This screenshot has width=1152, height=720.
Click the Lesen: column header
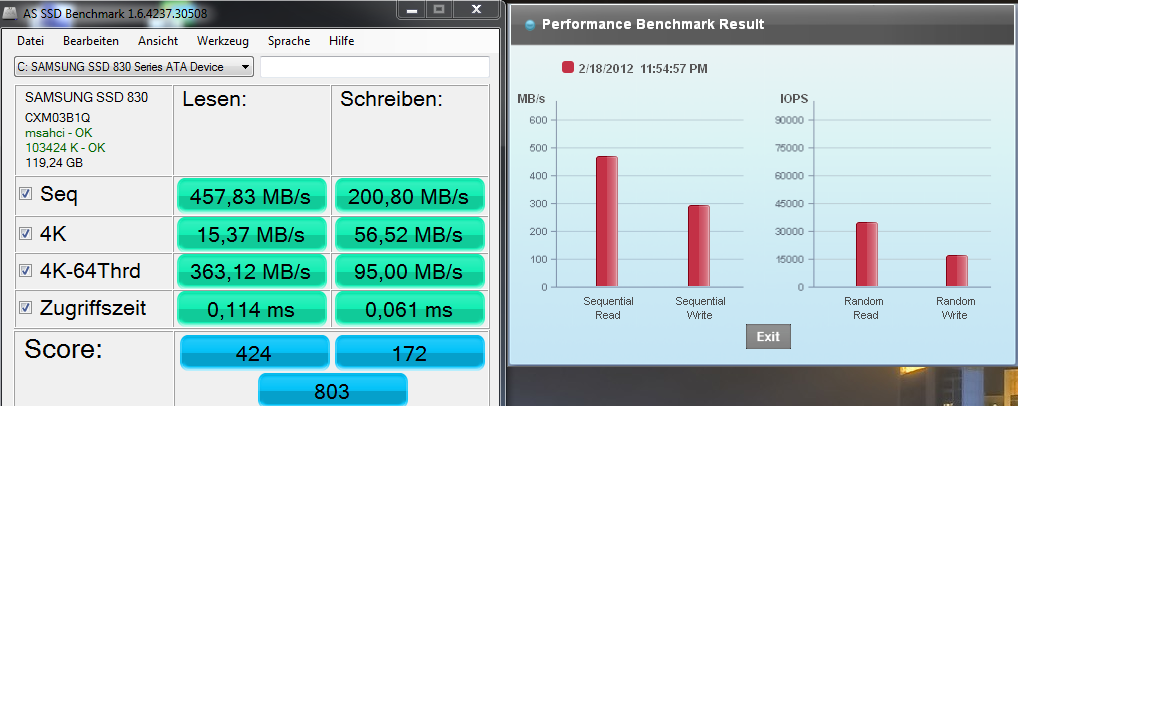215,99
